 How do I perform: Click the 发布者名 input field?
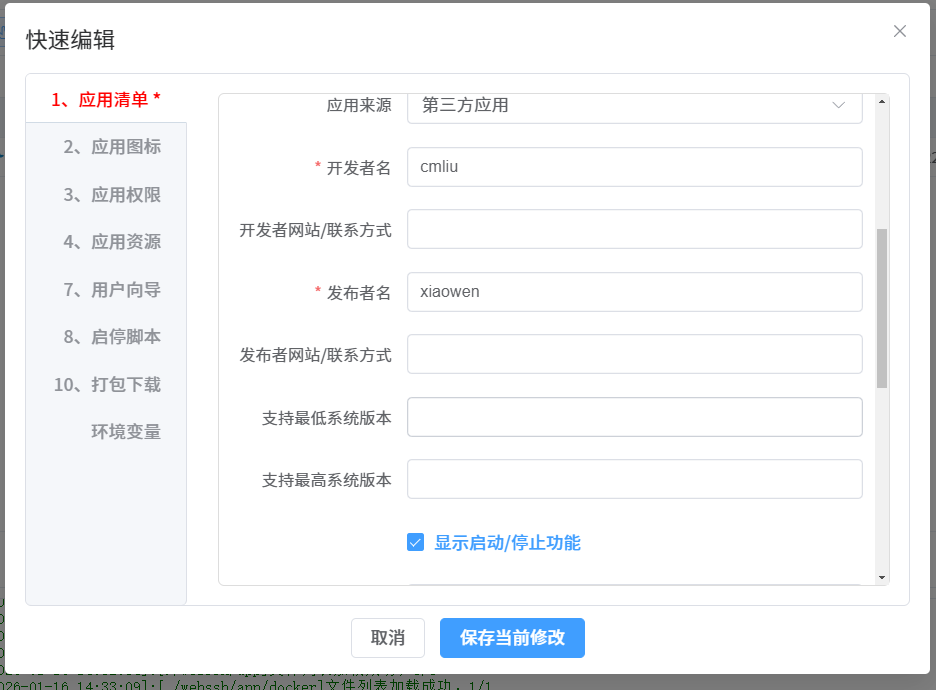[x=634, y=292]
